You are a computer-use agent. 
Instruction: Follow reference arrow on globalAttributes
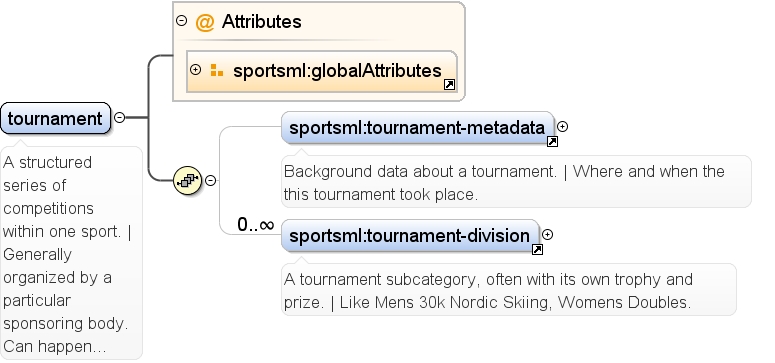(449, 85)
